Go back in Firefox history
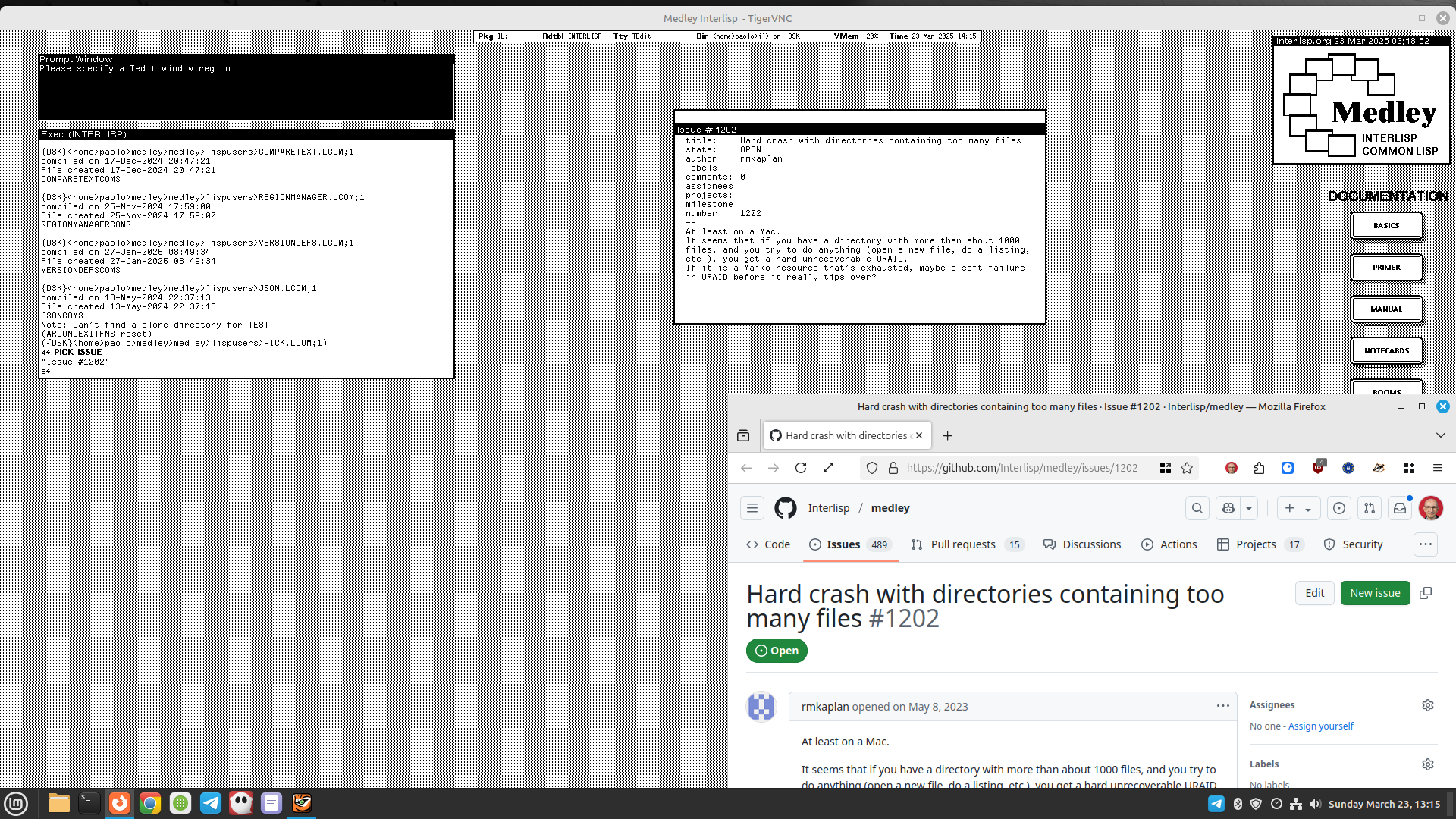Screen dimensions: 1456x819 746,468
